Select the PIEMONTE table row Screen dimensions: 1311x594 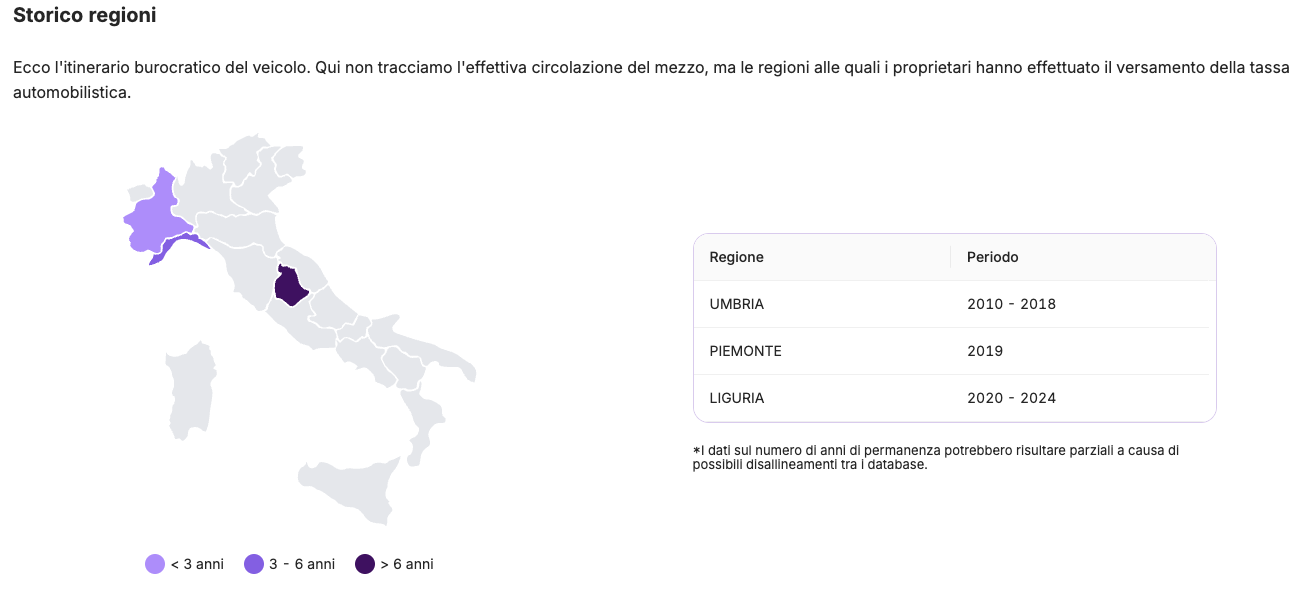point(955,351)
